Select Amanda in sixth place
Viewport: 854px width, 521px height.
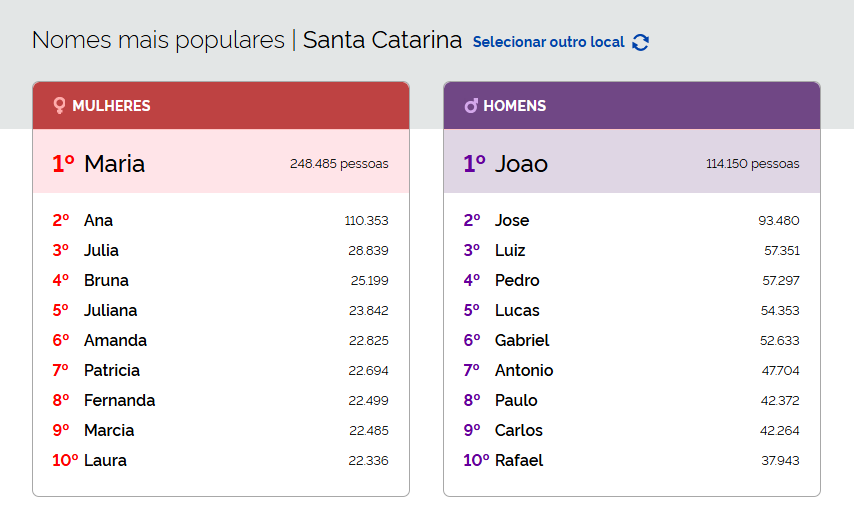click(115, 340)
